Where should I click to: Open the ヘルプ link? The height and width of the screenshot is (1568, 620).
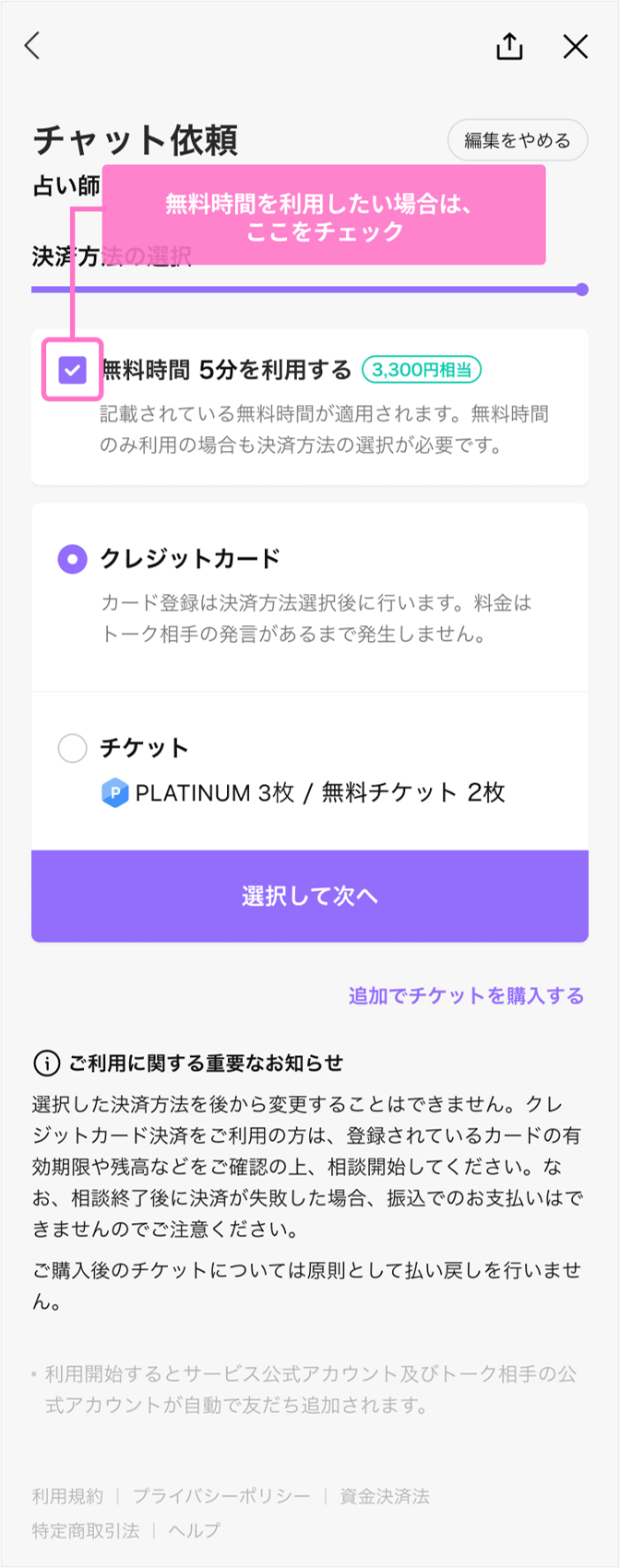tap(195, 1531)
